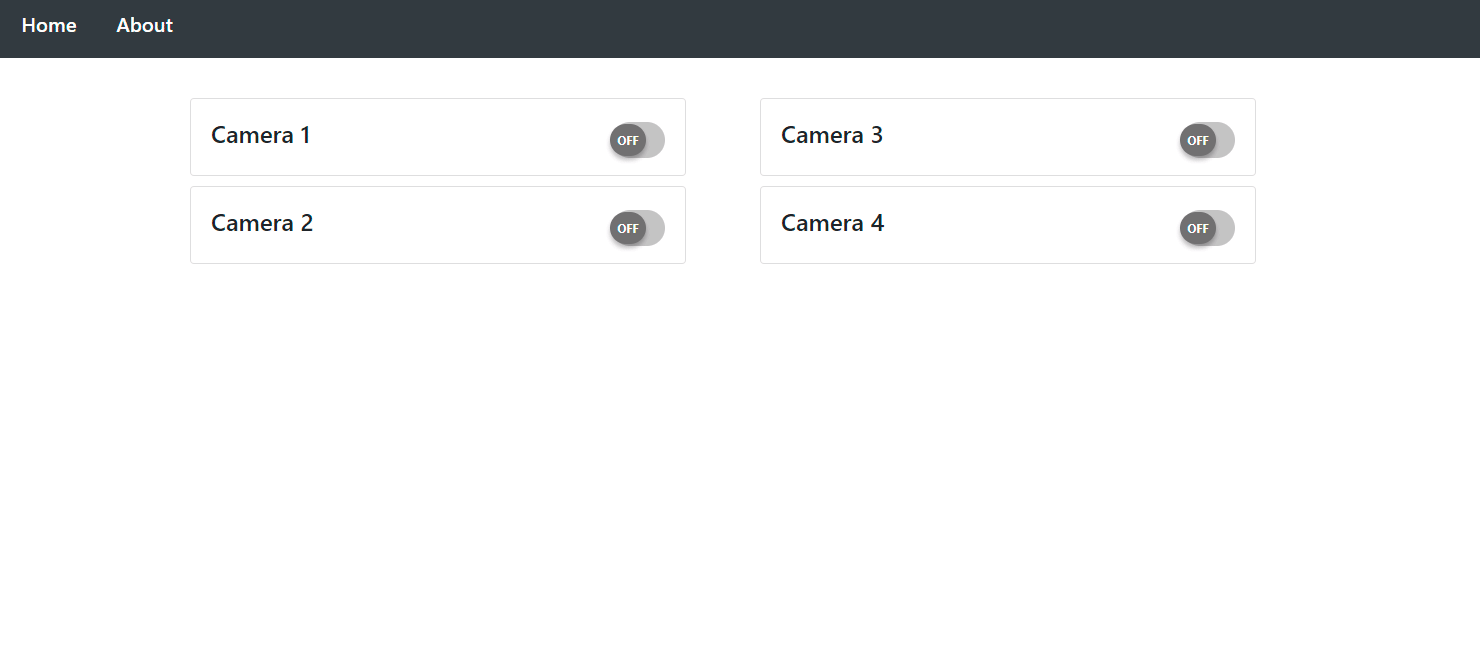Click the blank white area below the cards
The height and width of the screenshot is (663, 1480).
[740, 460]
